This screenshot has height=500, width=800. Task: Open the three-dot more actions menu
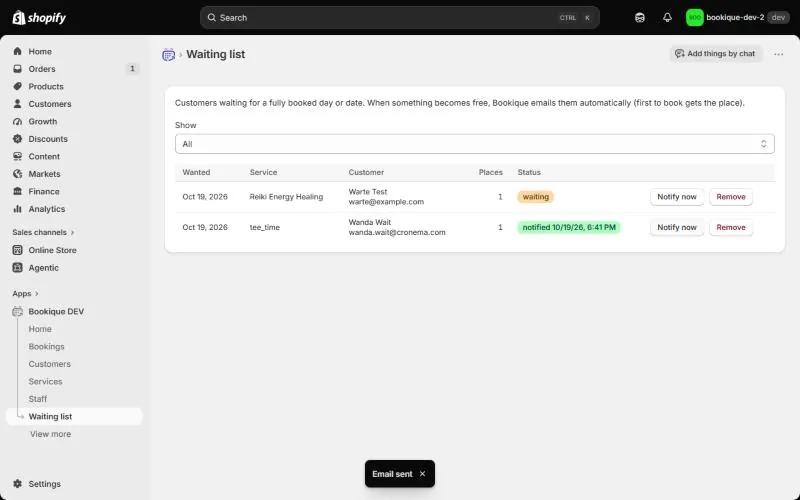(778, 54)
